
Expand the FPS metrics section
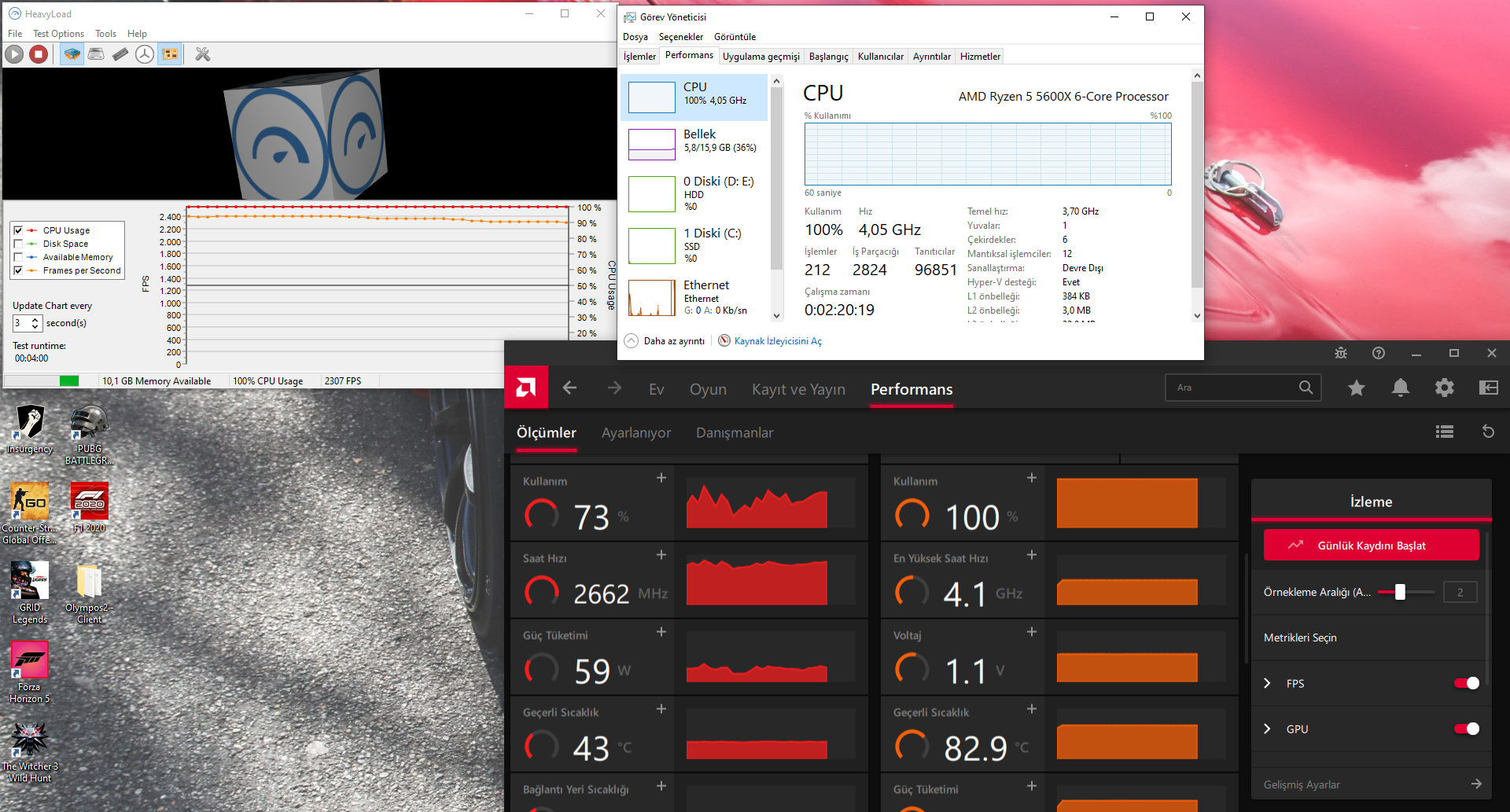coord(1267,683)
